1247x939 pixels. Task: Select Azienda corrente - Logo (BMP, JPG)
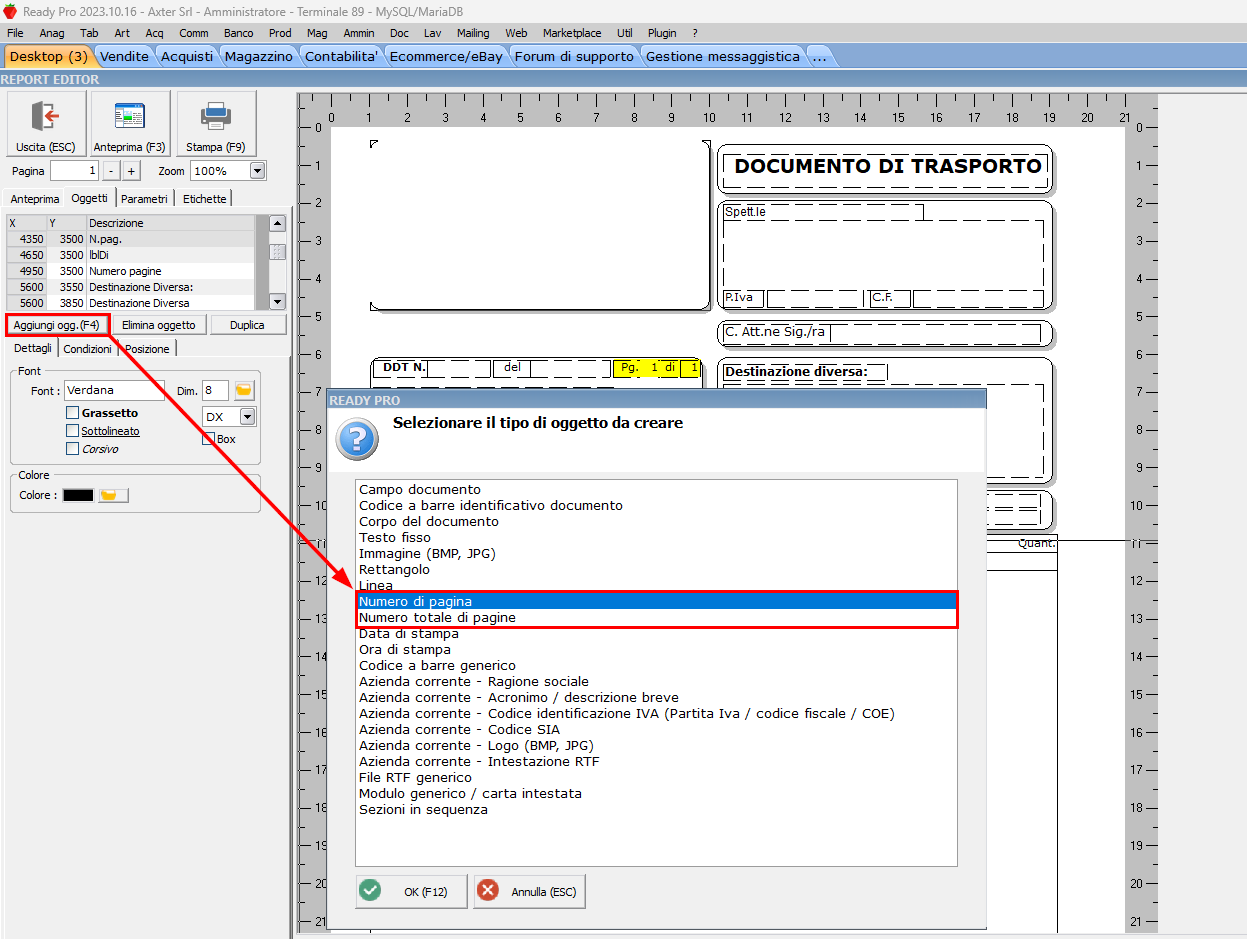coord(656,746)
